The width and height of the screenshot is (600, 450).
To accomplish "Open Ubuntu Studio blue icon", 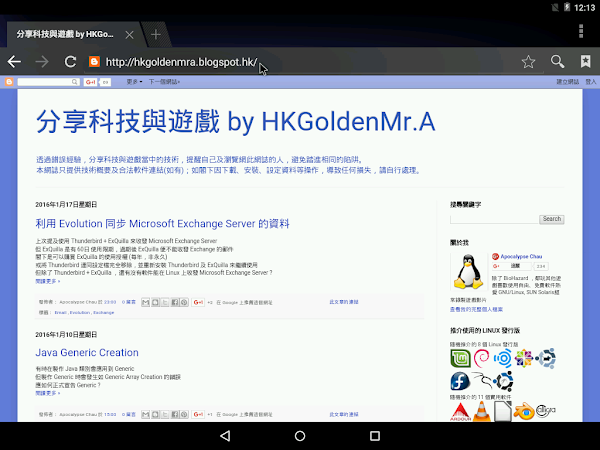I will [502, 359].
